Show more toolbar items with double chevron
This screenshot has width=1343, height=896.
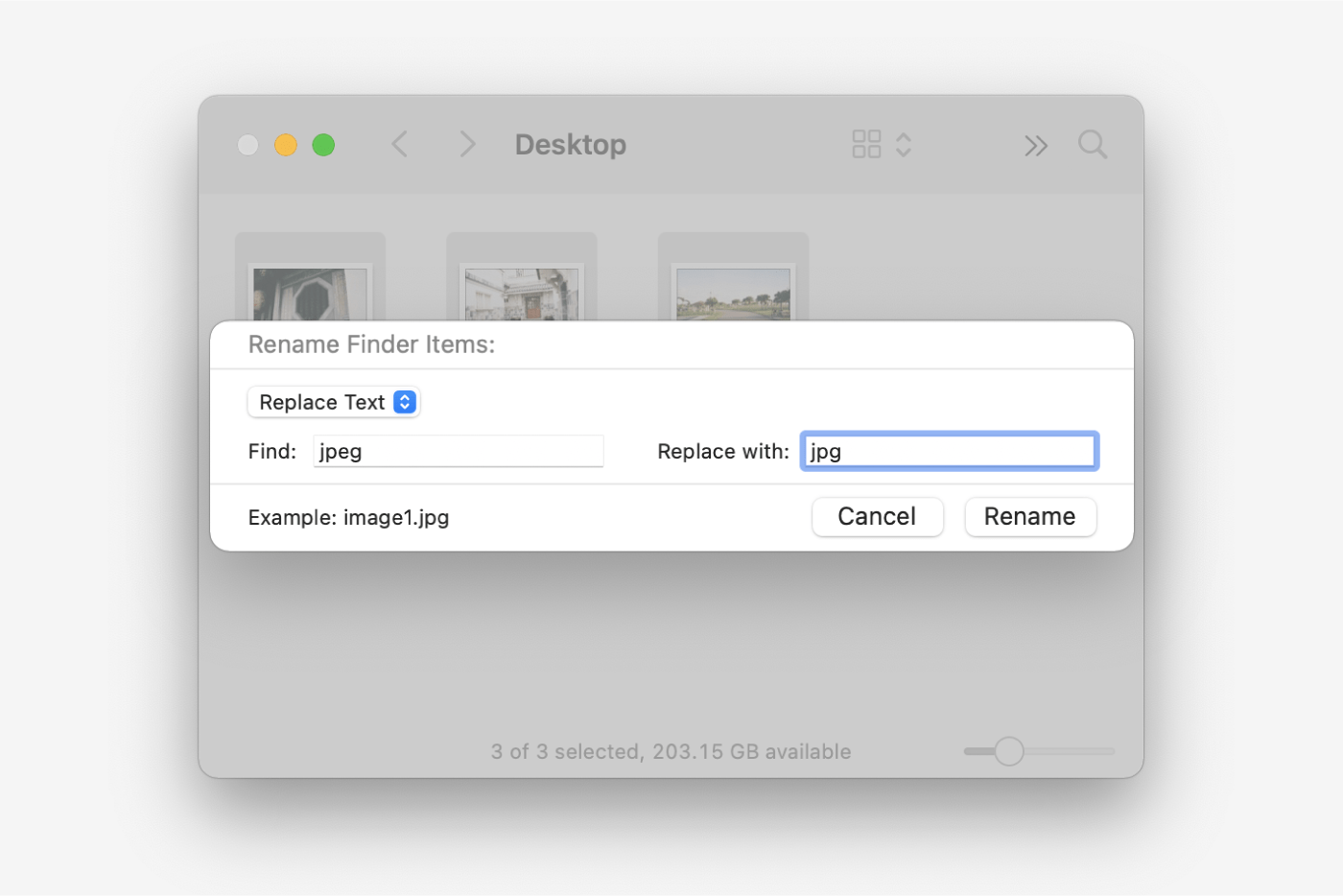click(1036, 146)
